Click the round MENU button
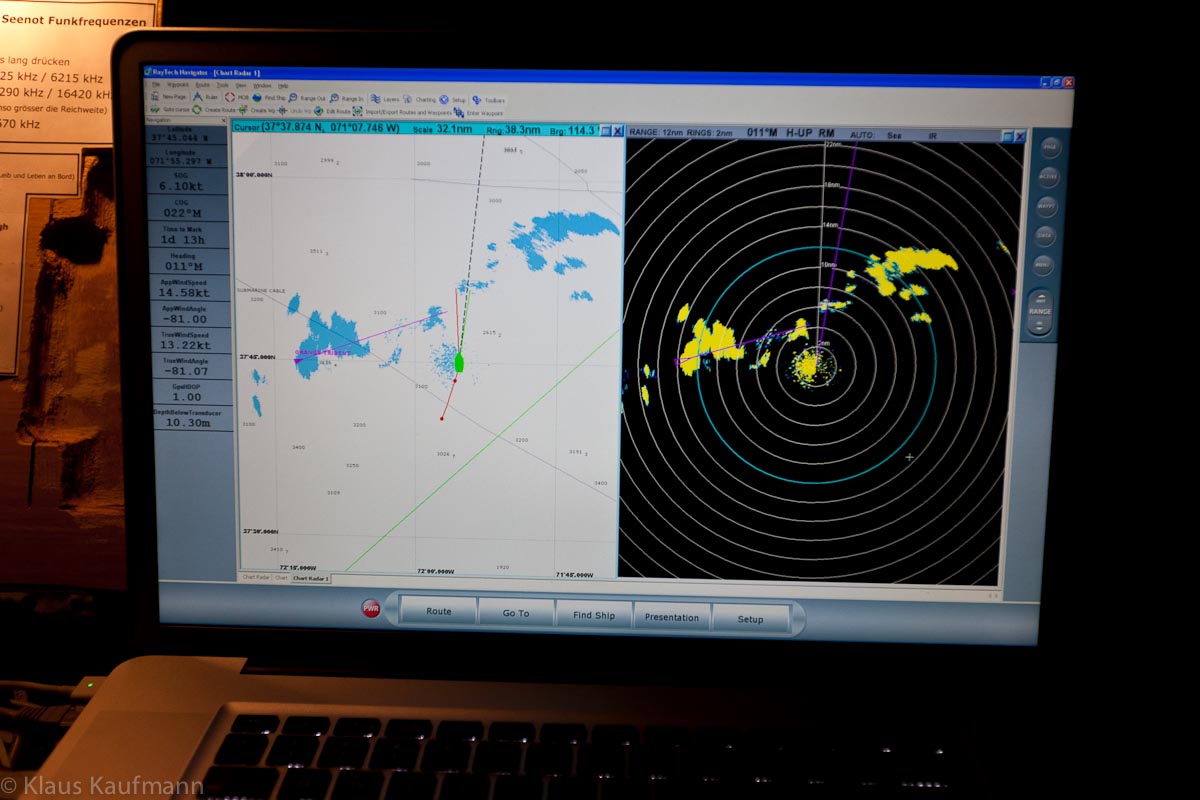Viewport: 1200px width, 800px height. (x=1042, y=266)
